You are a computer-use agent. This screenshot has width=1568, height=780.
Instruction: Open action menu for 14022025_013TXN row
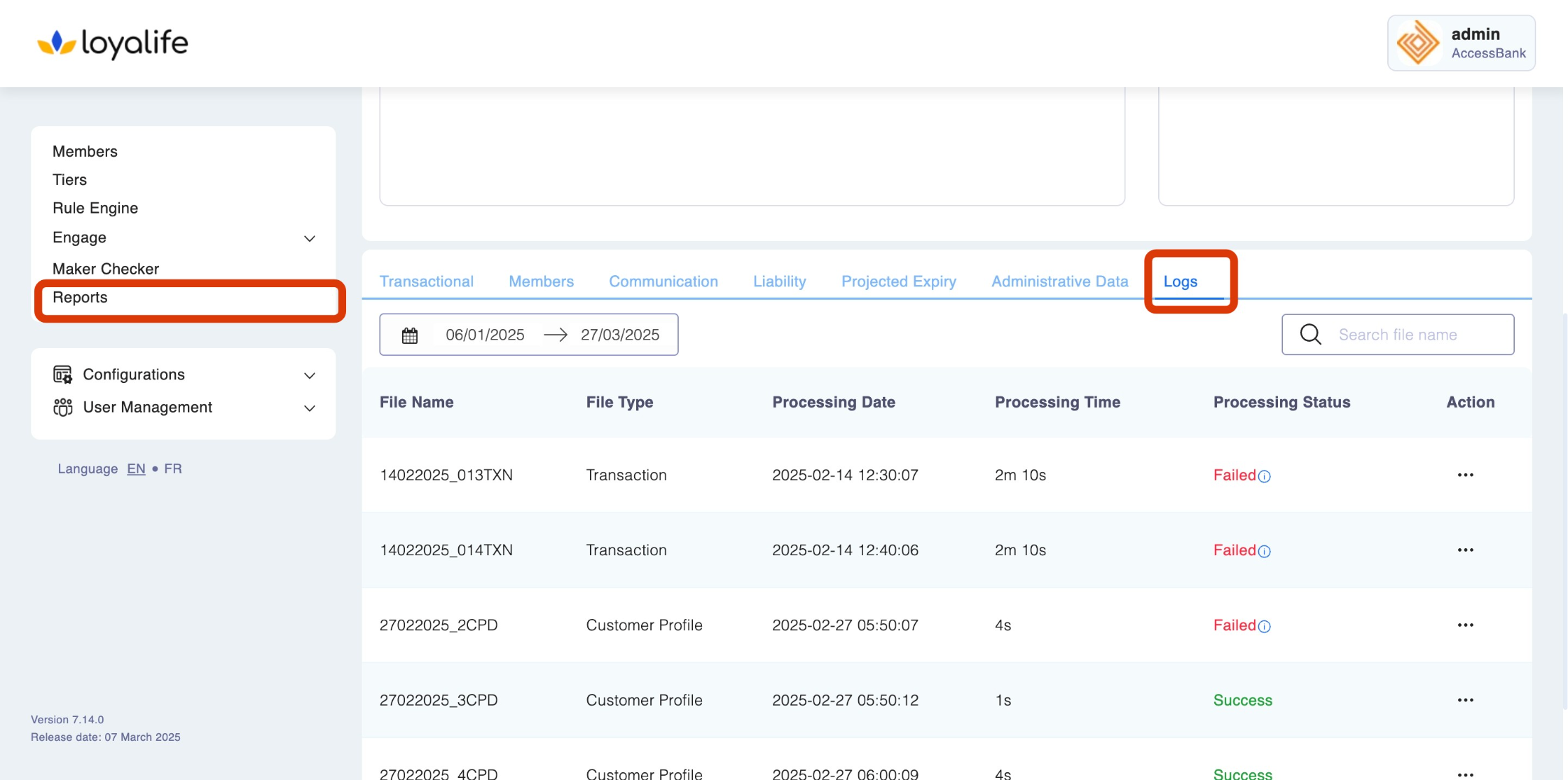(1465, 475)
